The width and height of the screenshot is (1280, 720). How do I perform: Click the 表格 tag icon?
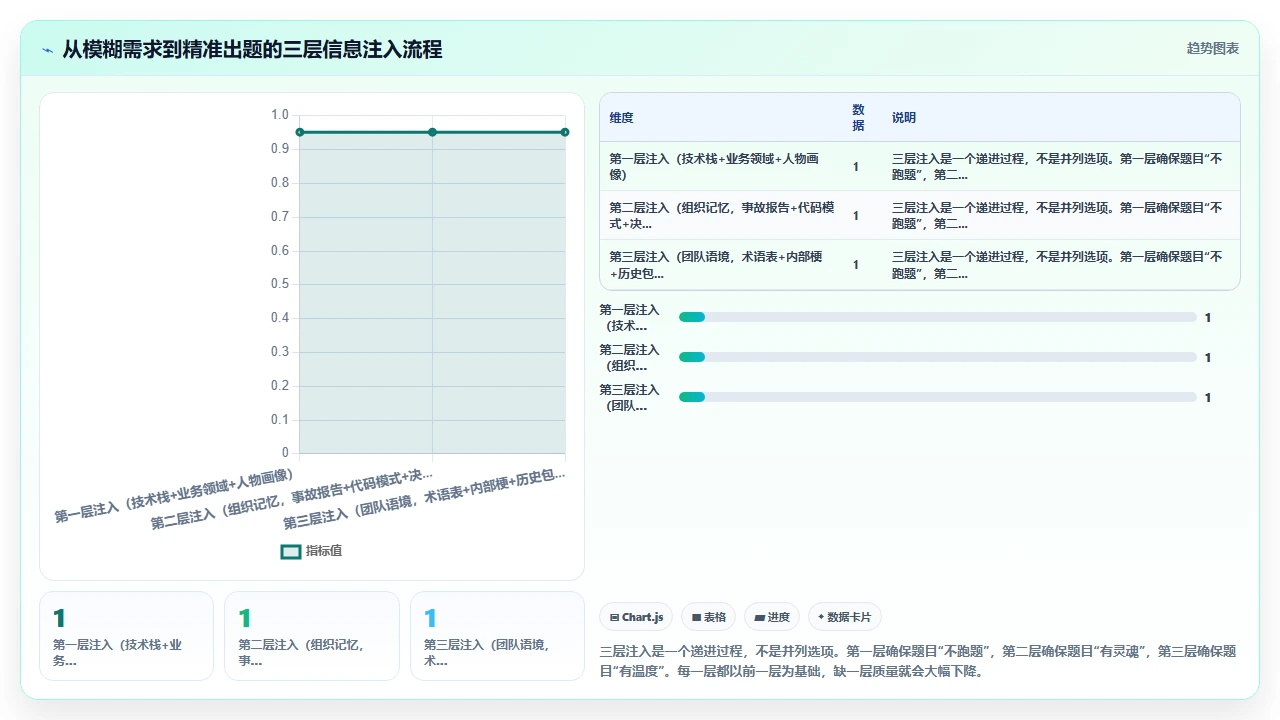[696, 618]
